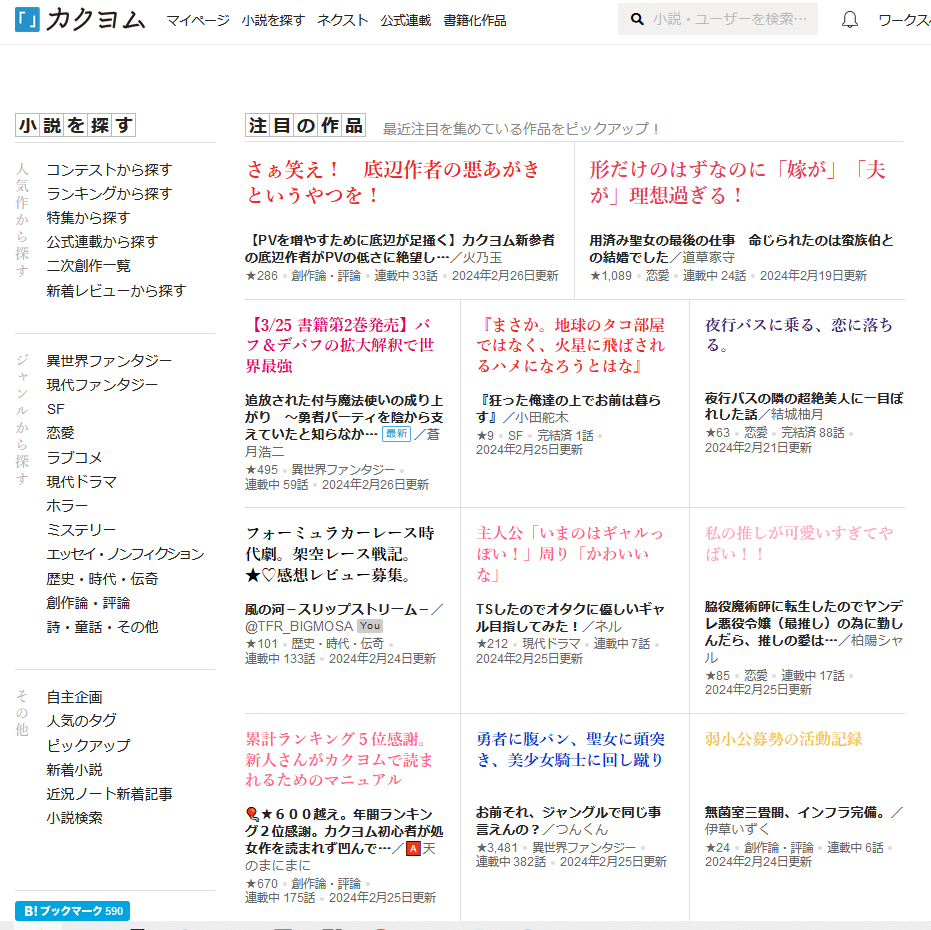Click 小説検索 in the sidebar
Viewport: 931px width, 930px height.
click(74, 818)
